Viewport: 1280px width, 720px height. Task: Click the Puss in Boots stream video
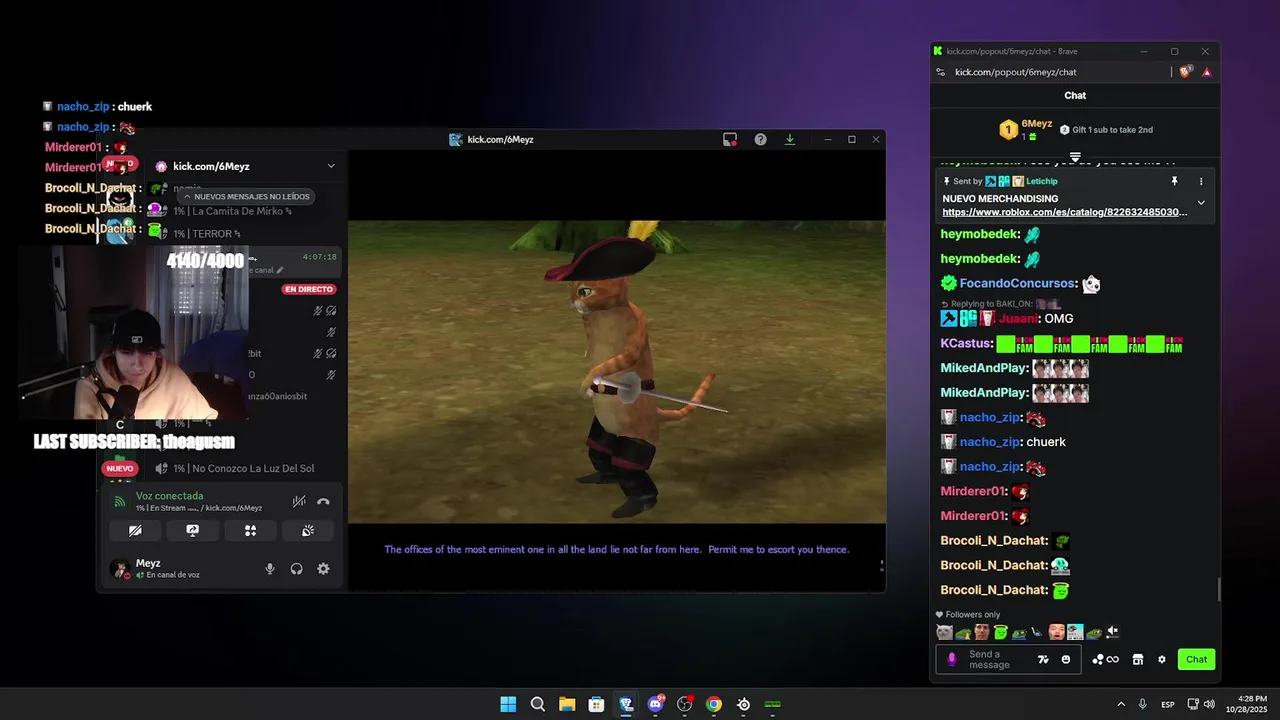click(x=616, y=372)
